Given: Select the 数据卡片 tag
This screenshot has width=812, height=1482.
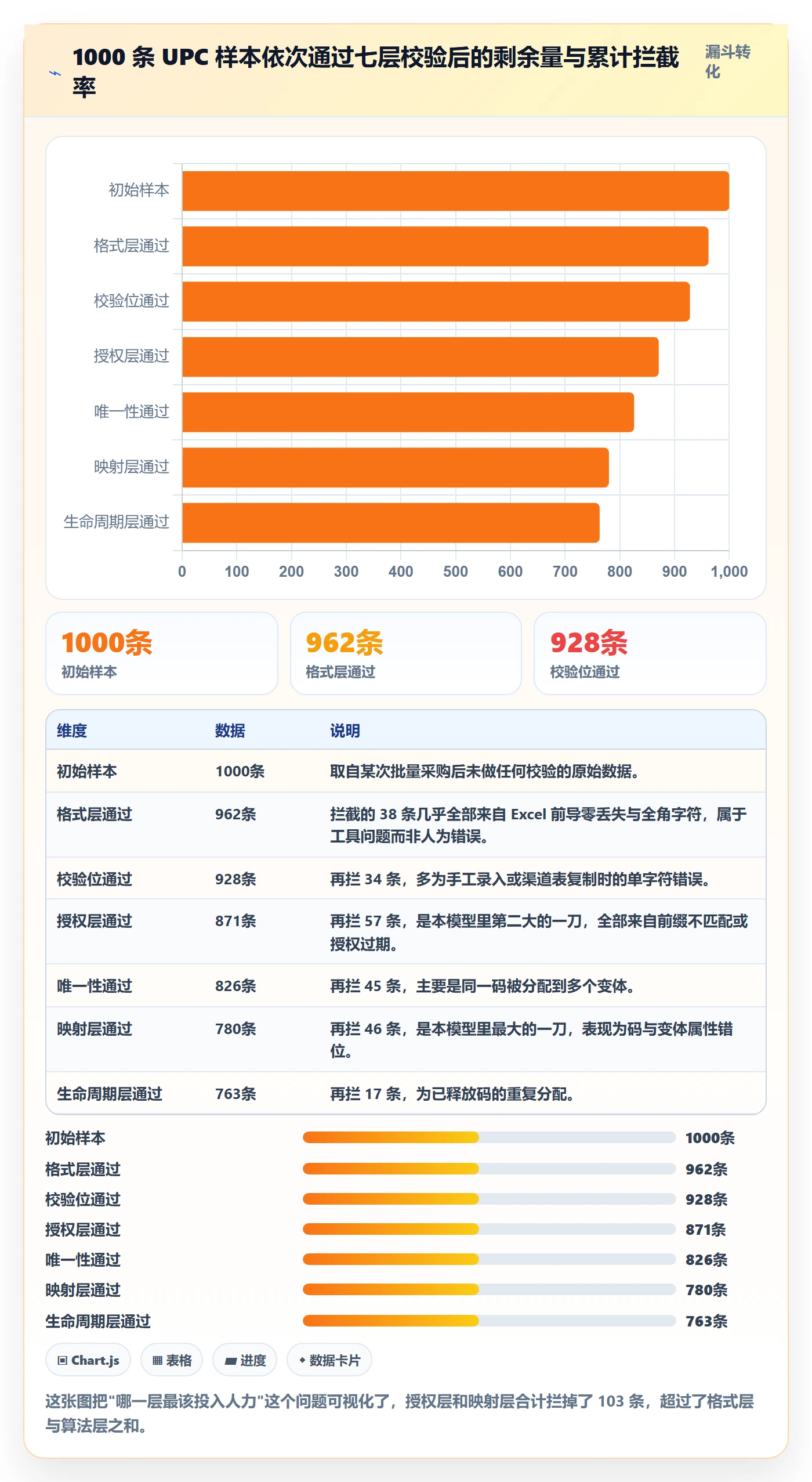Looking at the screenshot, I should click(329, 1360).
